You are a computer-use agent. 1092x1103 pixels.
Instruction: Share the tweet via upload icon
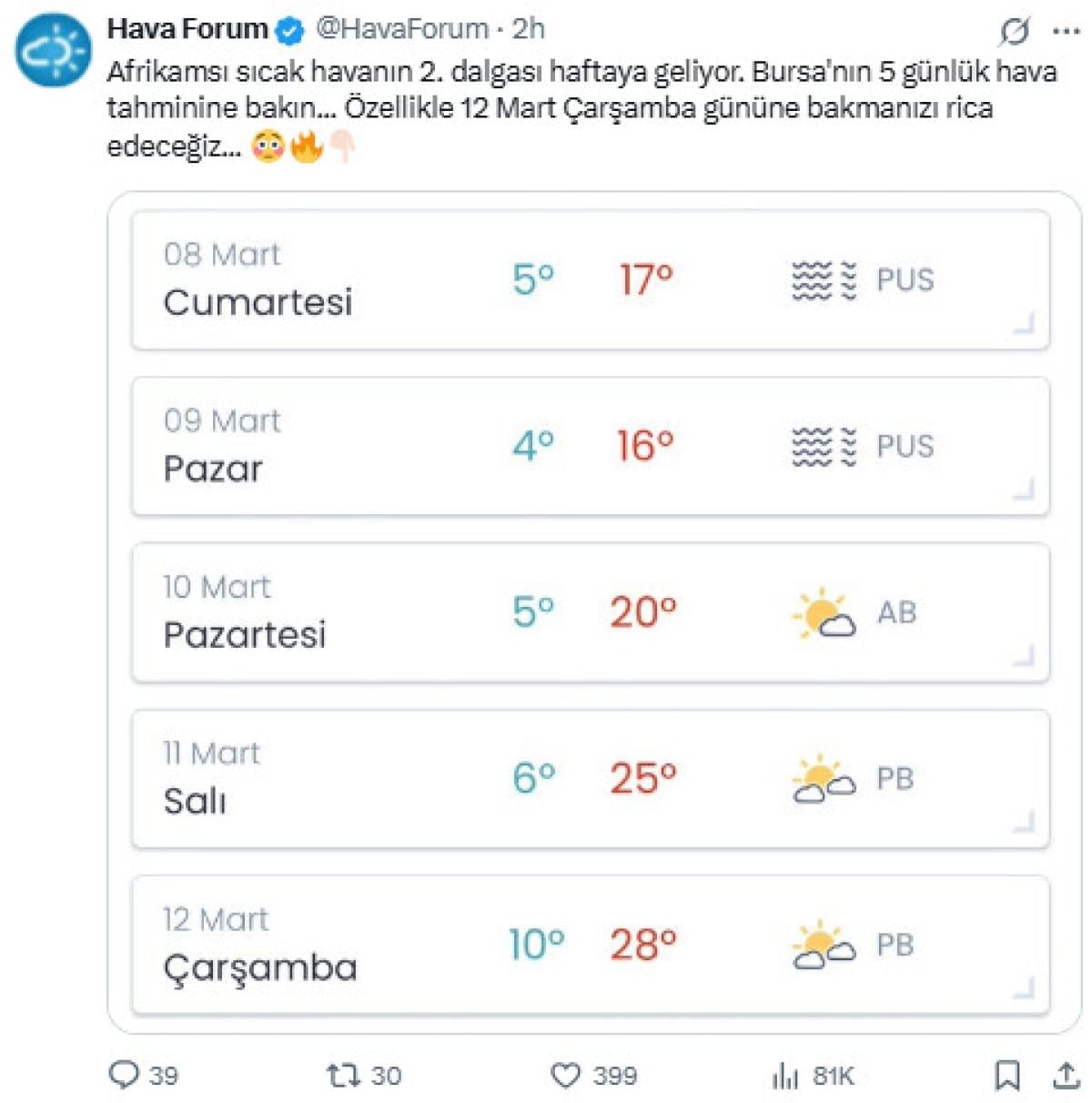tap(1066, 1076)
